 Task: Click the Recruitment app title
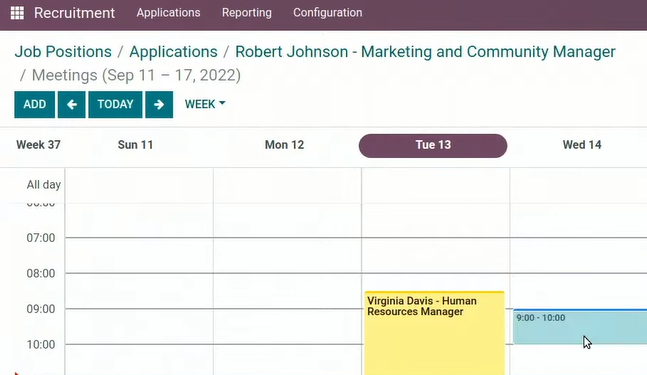pos(74,13)
